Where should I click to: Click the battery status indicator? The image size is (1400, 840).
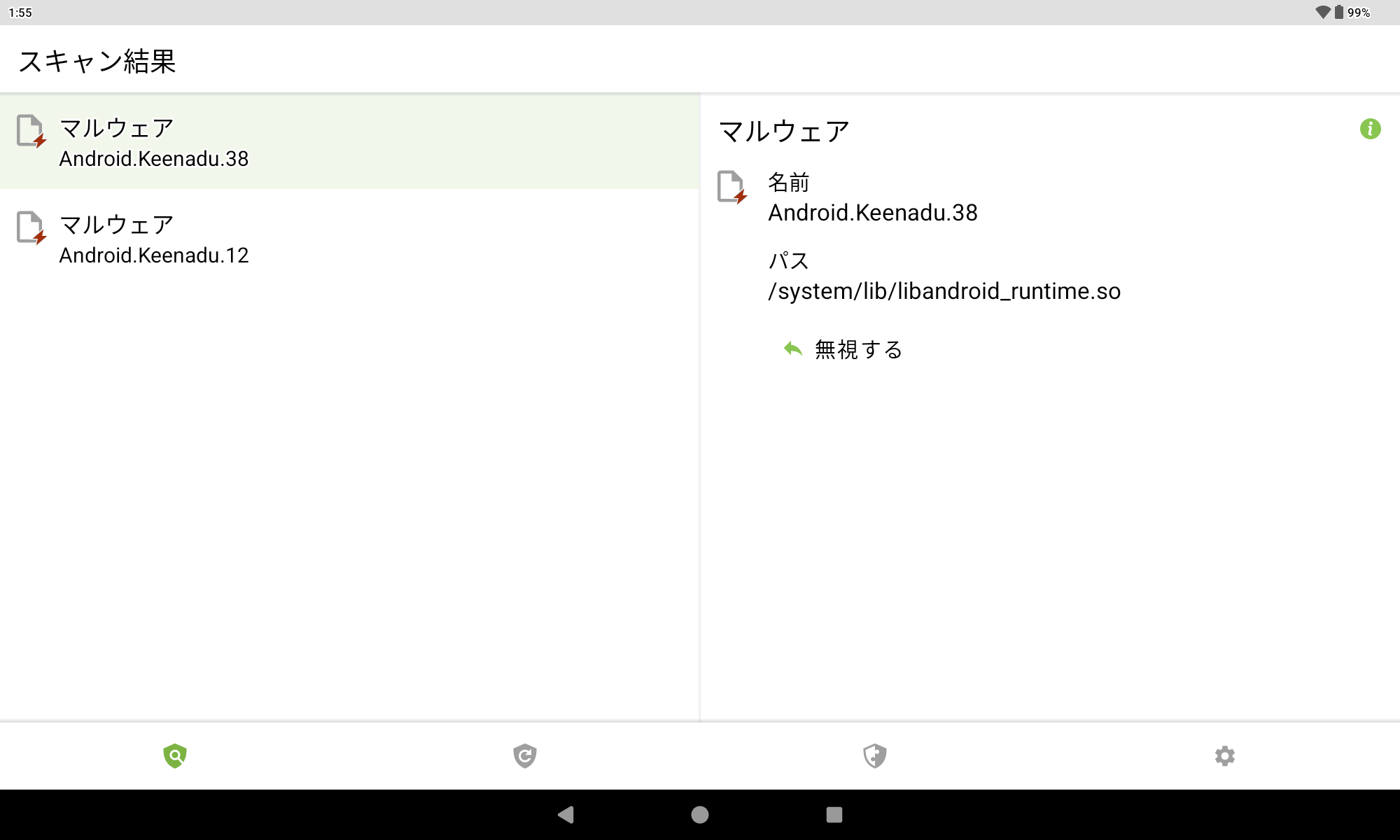pyautogui.click(x=1339, y=12)
